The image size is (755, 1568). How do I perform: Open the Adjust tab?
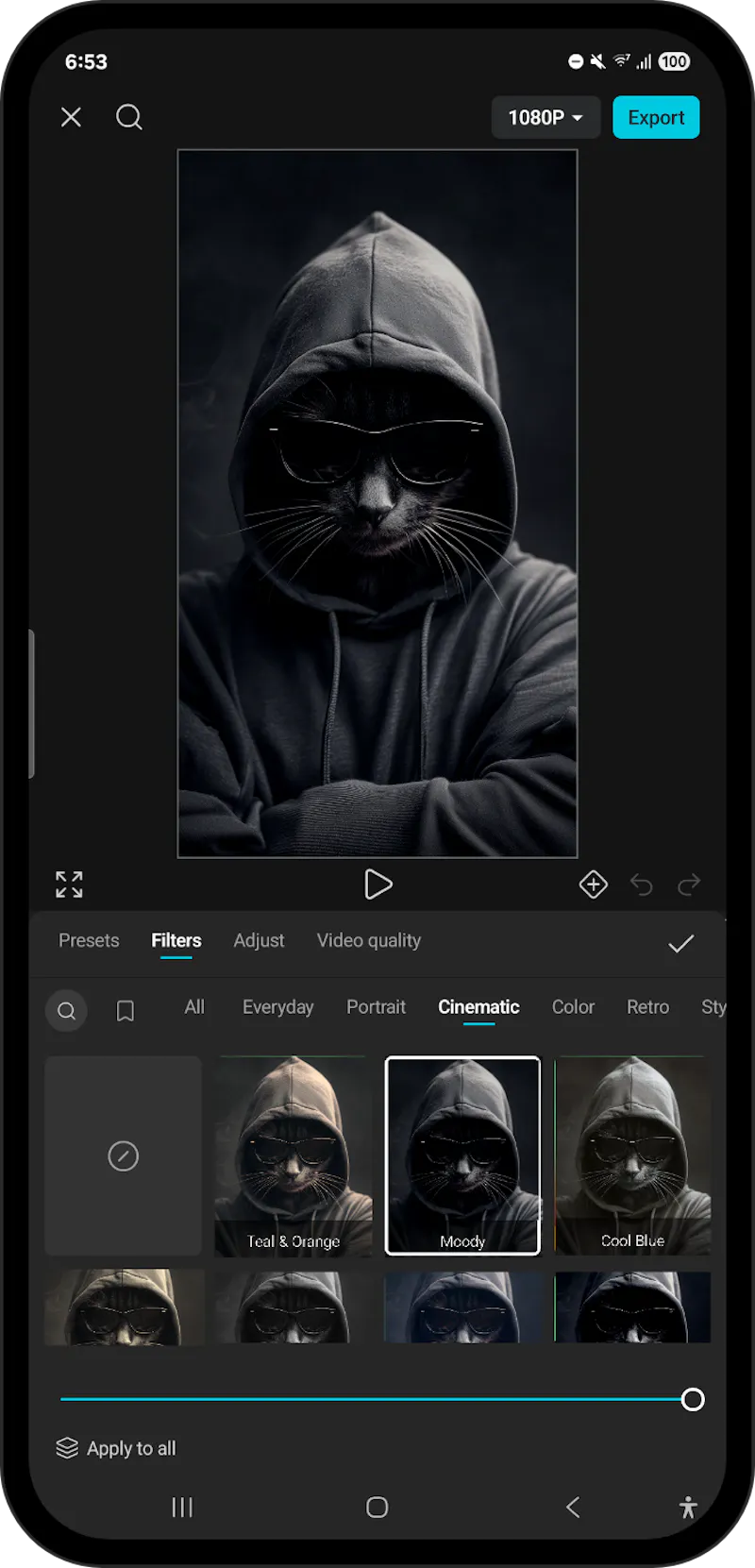(259, 940)
